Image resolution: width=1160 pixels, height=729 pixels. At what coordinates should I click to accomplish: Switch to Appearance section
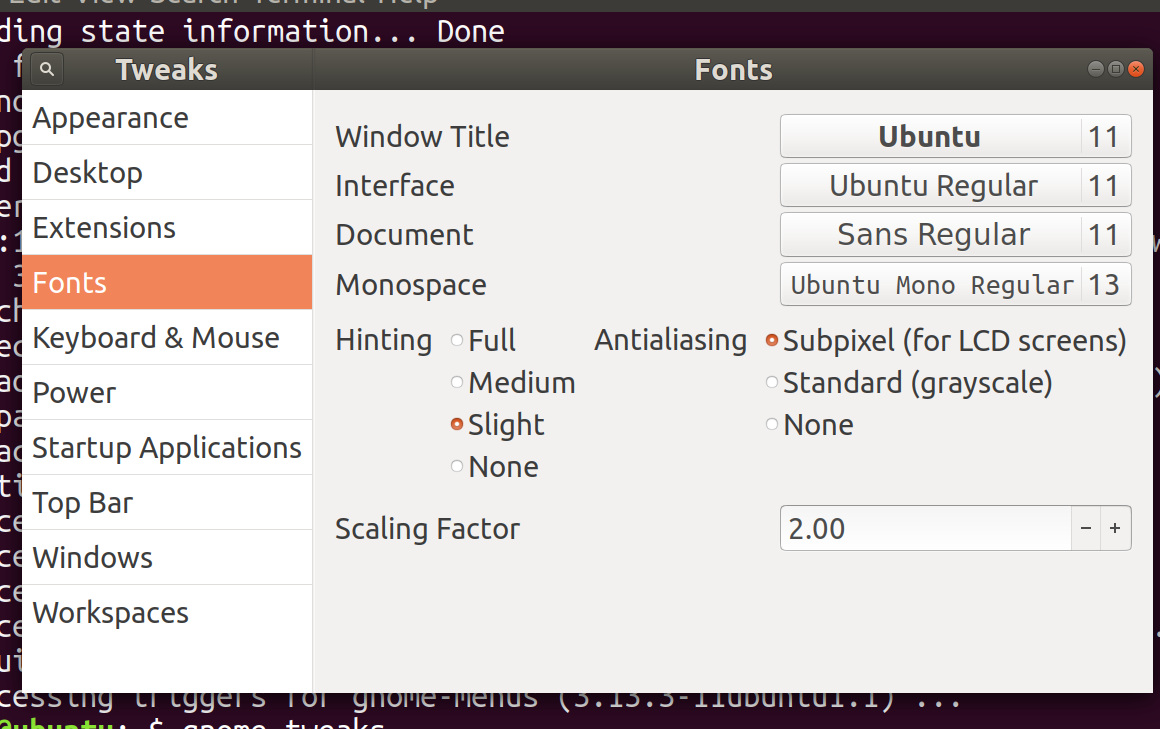pos(110,118)
